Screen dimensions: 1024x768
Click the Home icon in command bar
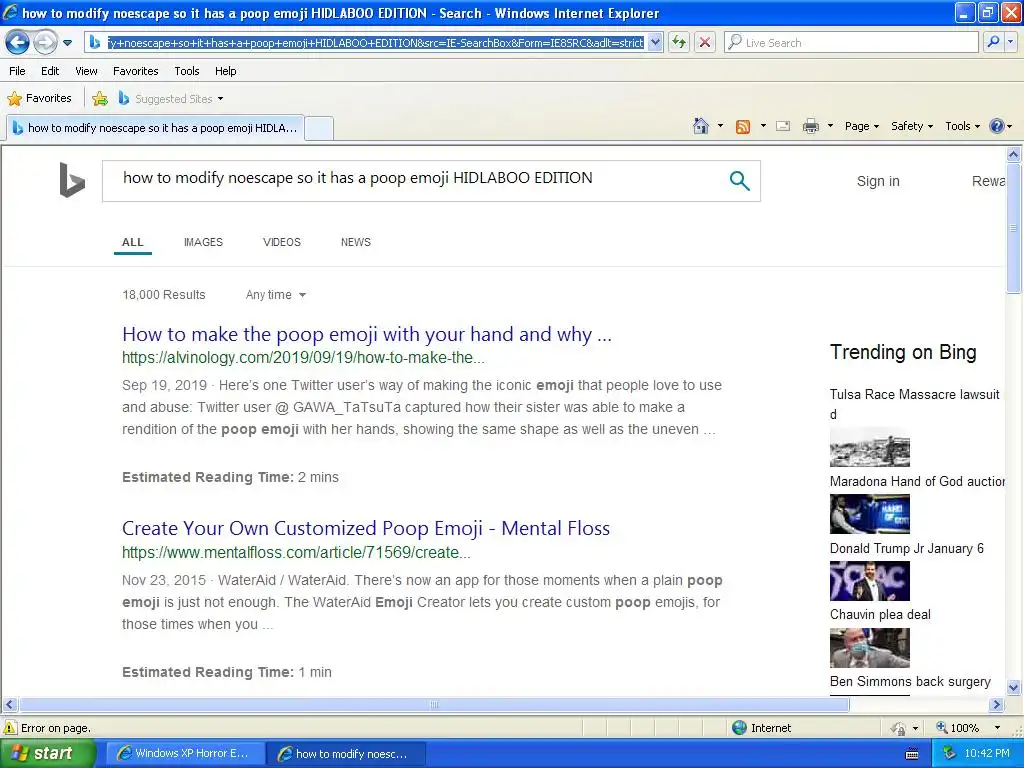701,126
